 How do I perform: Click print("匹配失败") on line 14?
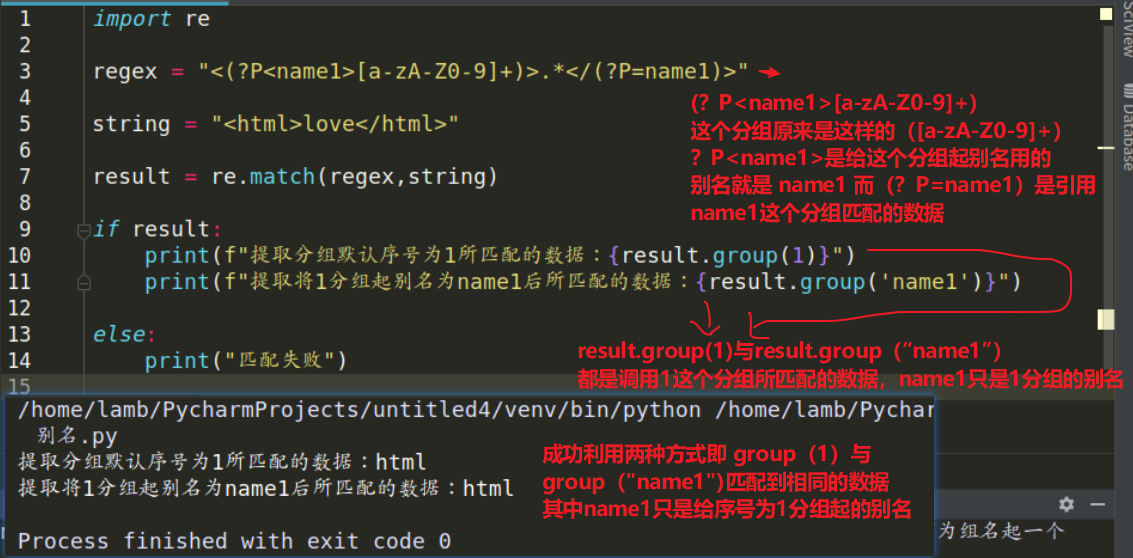246,360
